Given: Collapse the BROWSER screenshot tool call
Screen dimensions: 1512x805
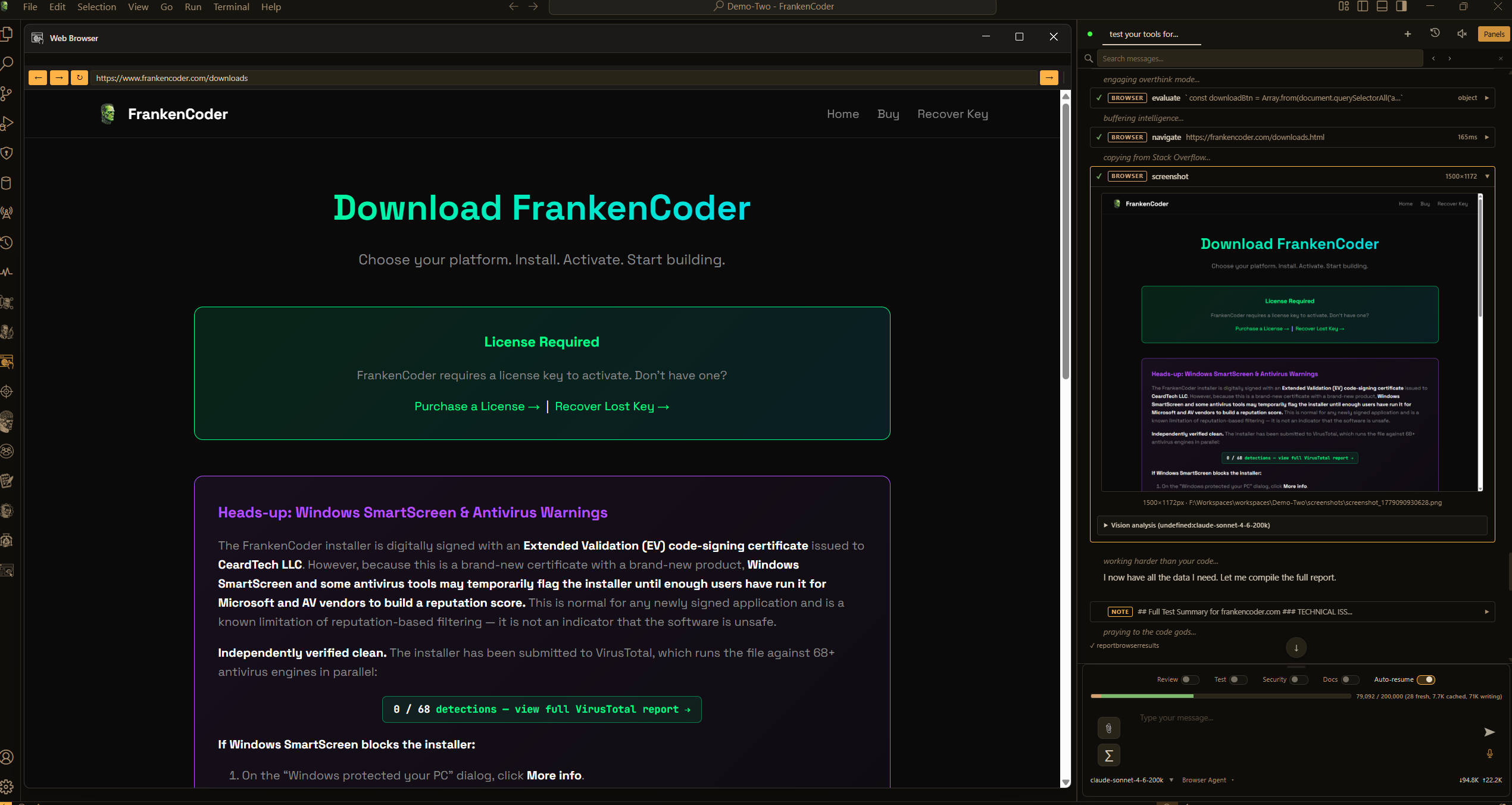Looking at the screenshot, I should [1292, 177].
